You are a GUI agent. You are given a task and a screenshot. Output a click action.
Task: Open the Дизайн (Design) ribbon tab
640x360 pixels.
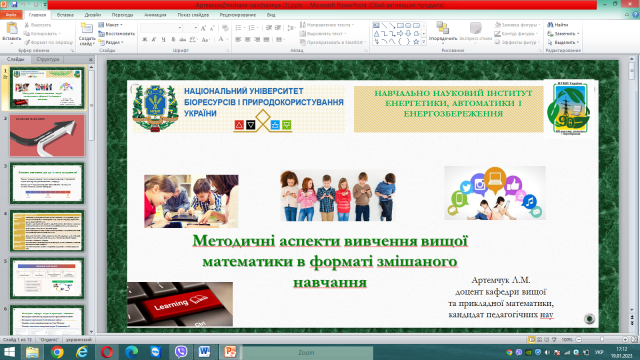pyautogui.click(x=93, y=15)
